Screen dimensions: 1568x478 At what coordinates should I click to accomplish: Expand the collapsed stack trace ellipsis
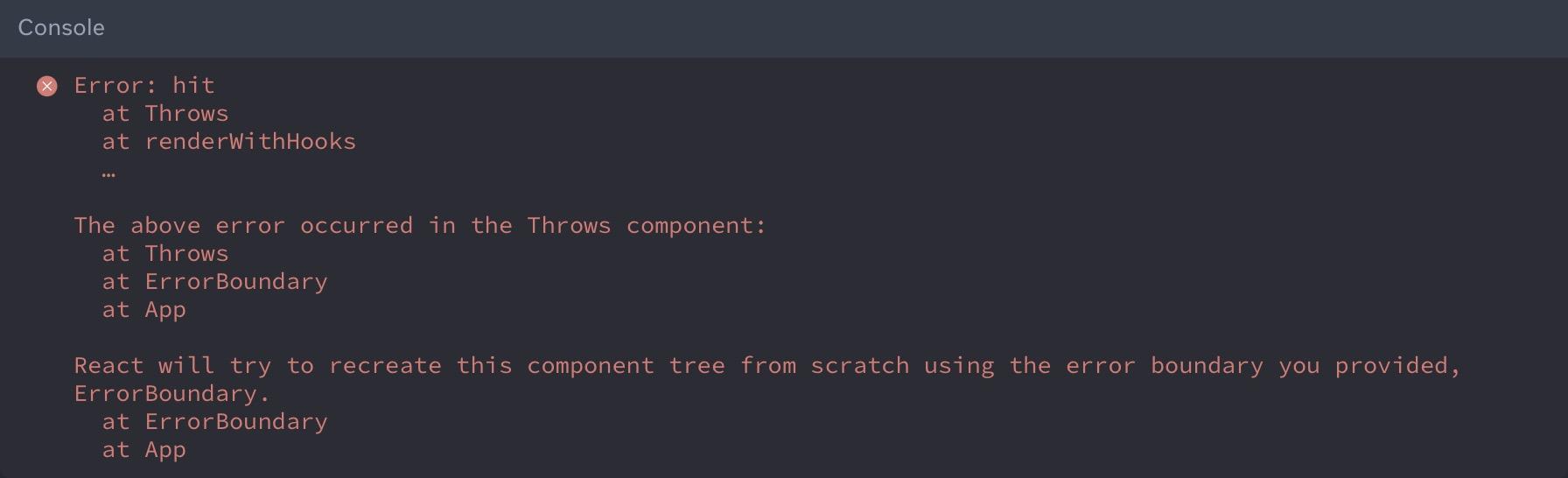pos(108,172)
